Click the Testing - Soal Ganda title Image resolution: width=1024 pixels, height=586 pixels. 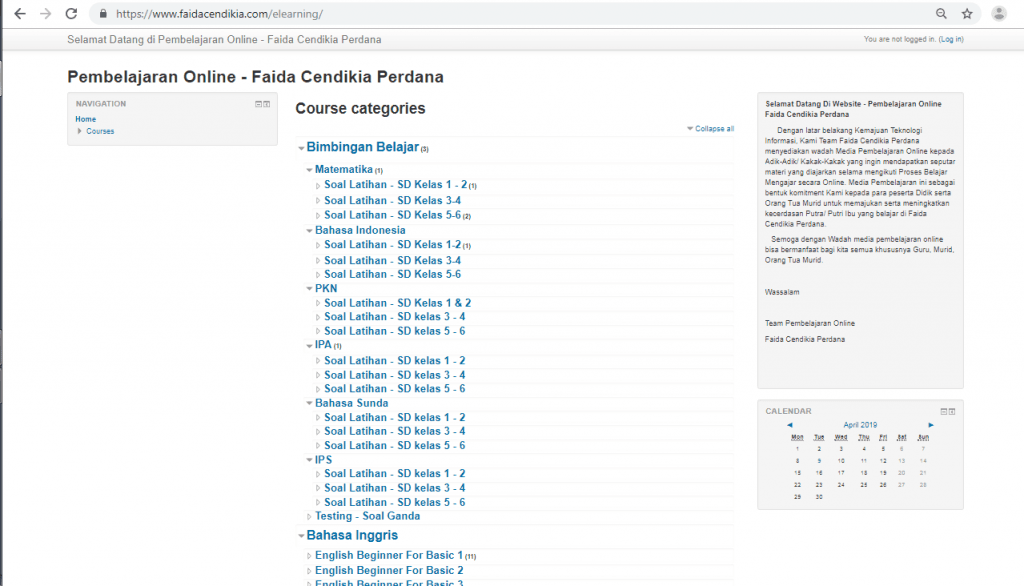(x=368, y=516)
